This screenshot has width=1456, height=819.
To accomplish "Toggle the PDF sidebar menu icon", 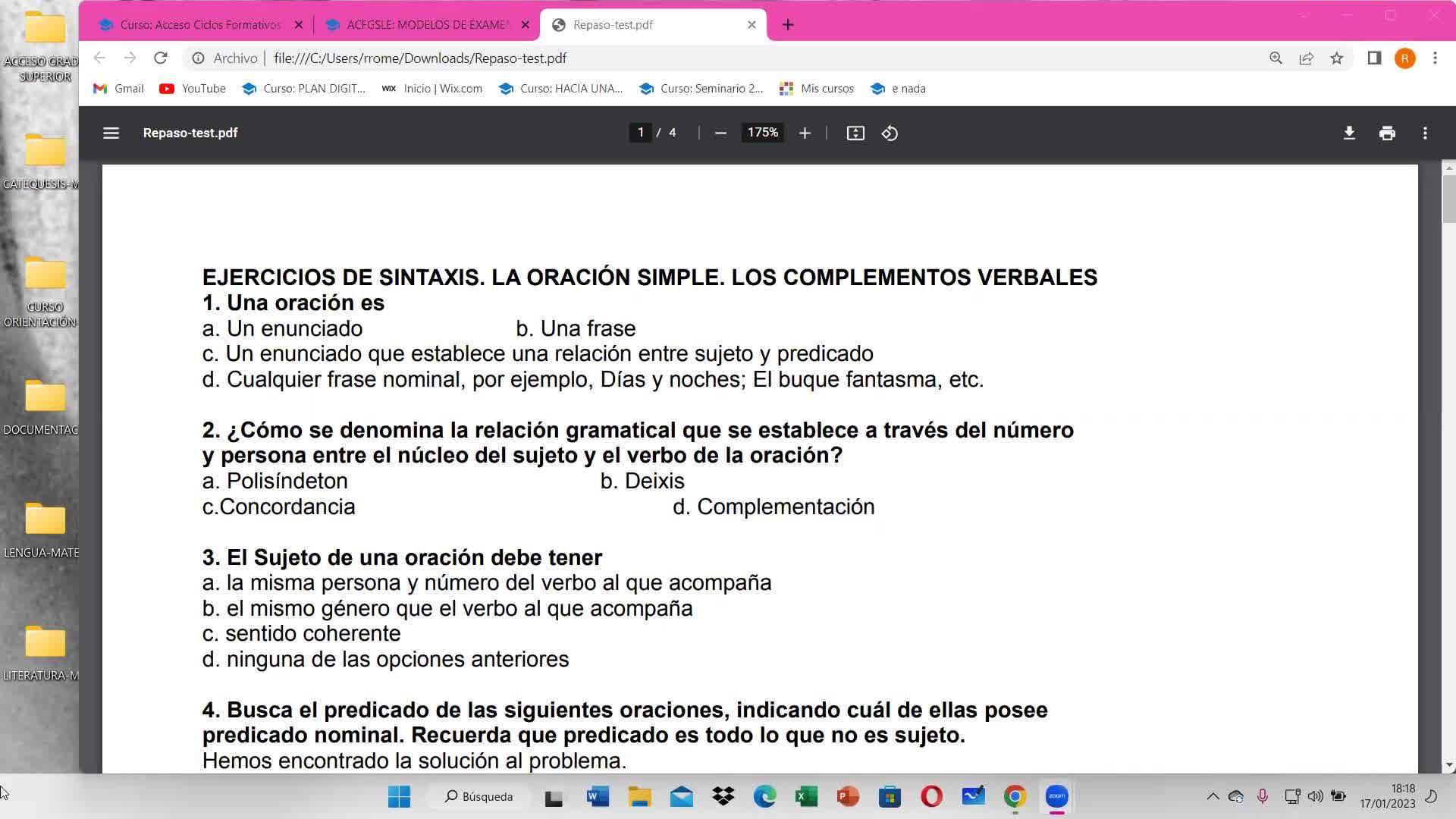I will point(111,133).
